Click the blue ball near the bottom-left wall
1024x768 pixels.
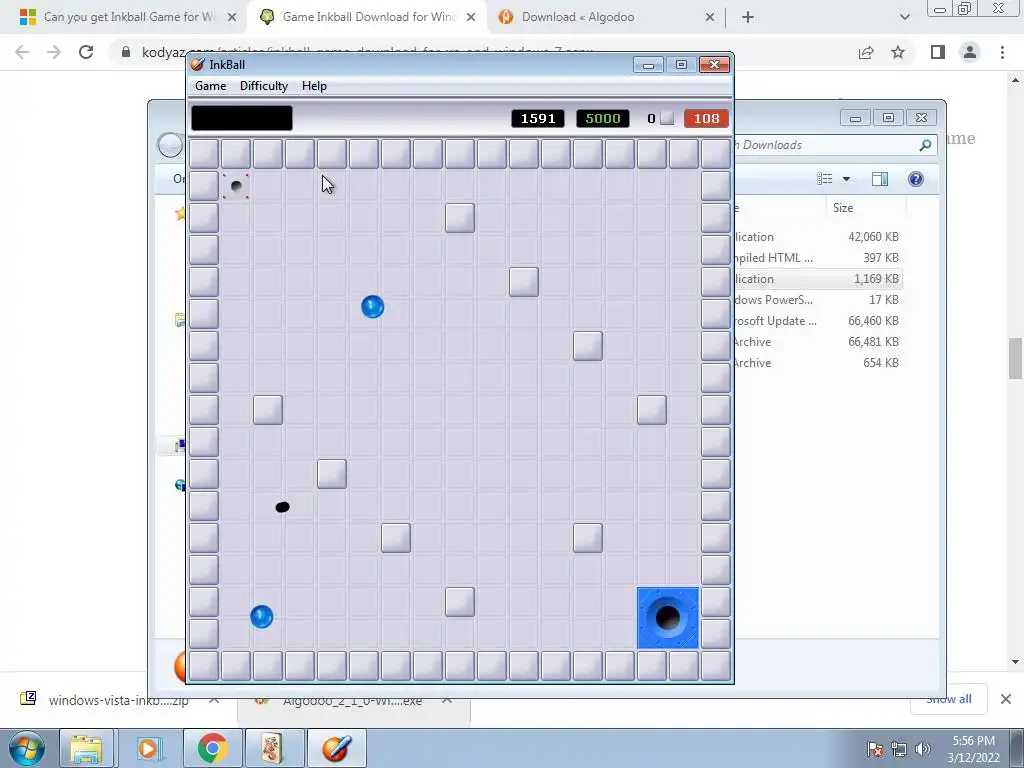coord(261,616)
